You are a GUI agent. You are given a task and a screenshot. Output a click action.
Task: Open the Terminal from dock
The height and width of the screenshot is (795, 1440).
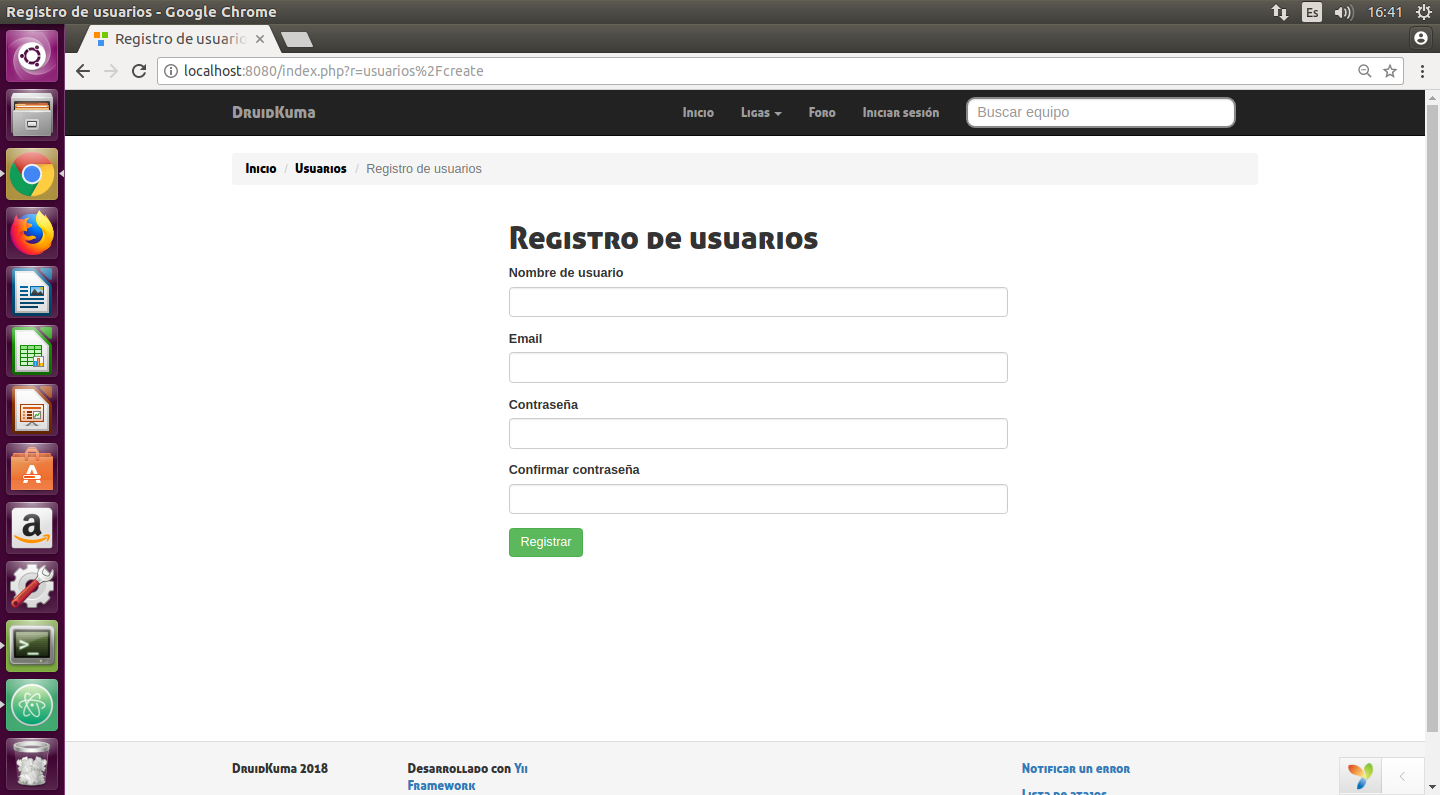point(33,646)
